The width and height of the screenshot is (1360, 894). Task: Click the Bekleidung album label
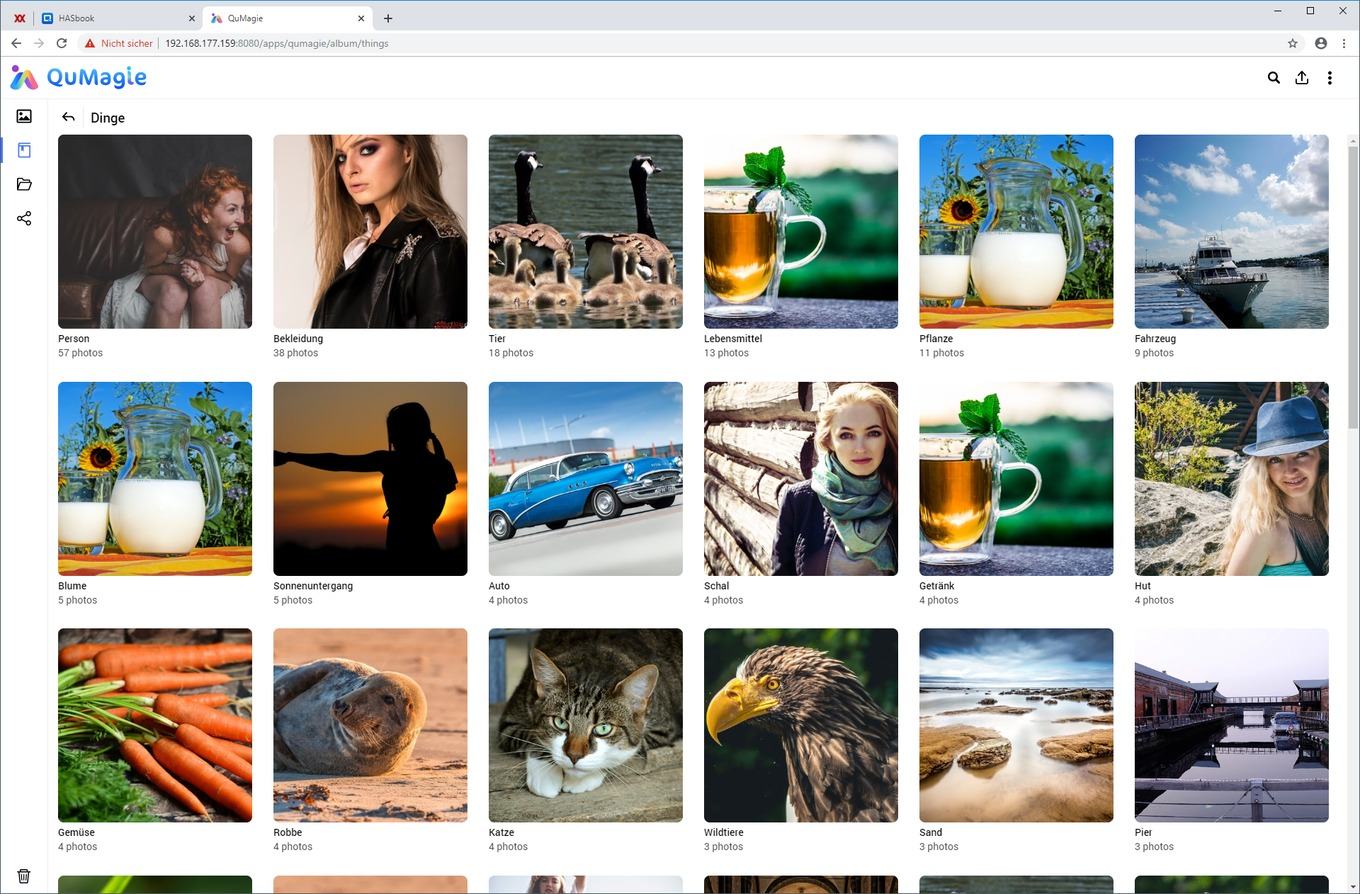pyautogui.click(x=298, y=339)
